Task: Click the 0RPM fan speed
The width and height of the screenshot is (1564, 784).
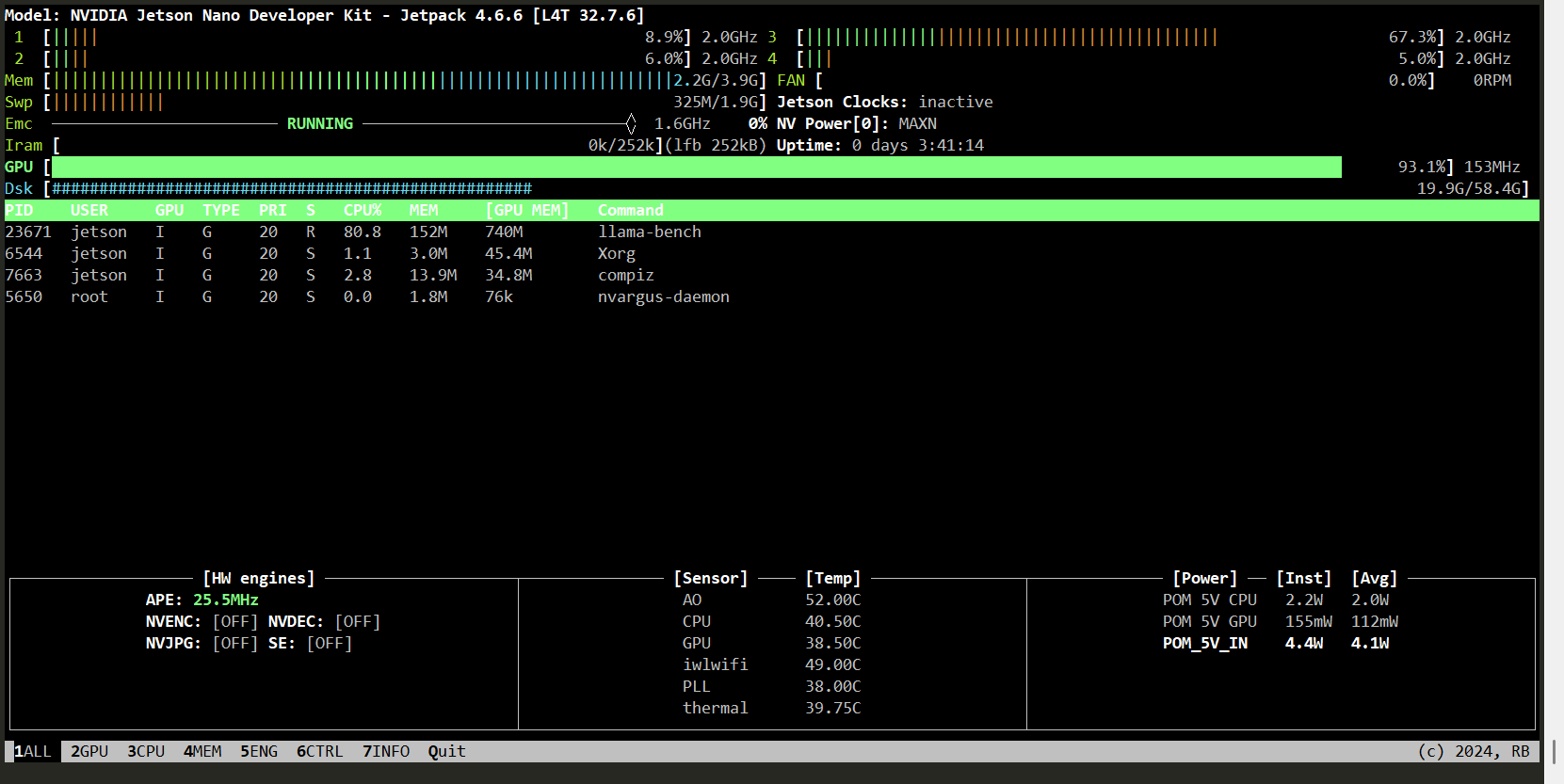Action: [x=1492, y=81]
